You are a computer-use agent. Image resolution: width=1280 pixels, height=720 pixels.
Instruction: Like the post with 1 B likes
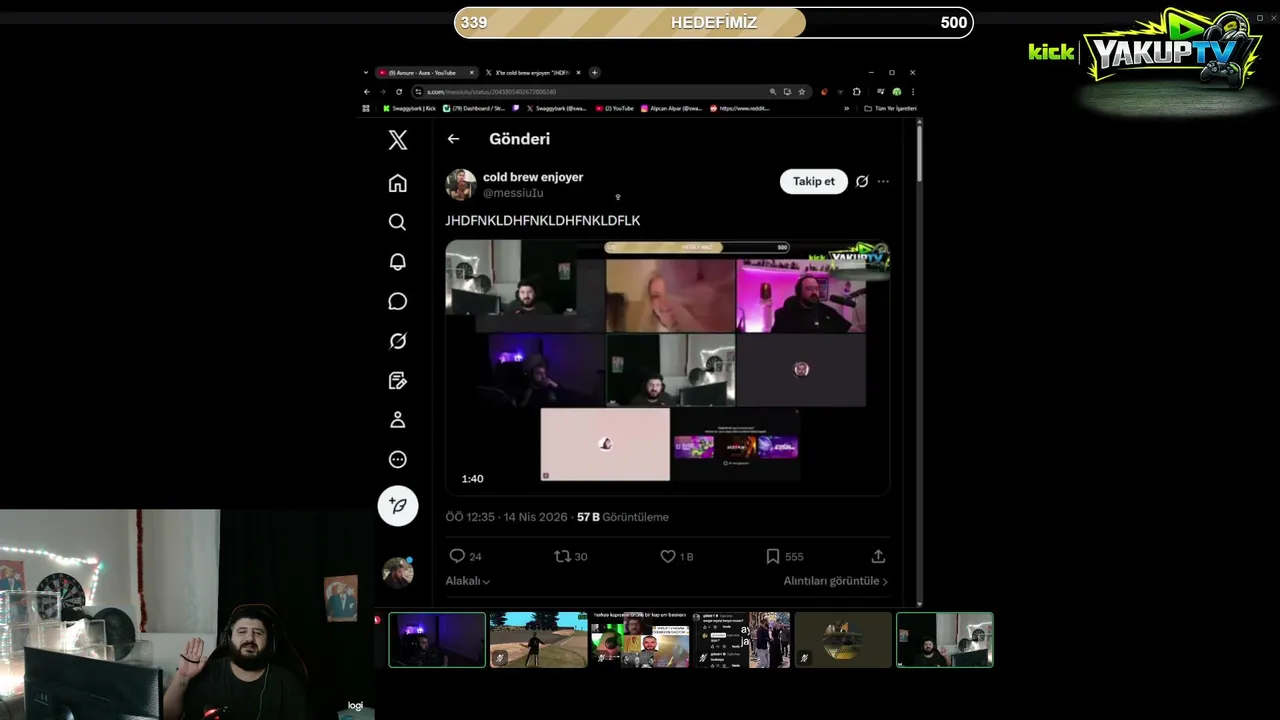click(668, 556)
